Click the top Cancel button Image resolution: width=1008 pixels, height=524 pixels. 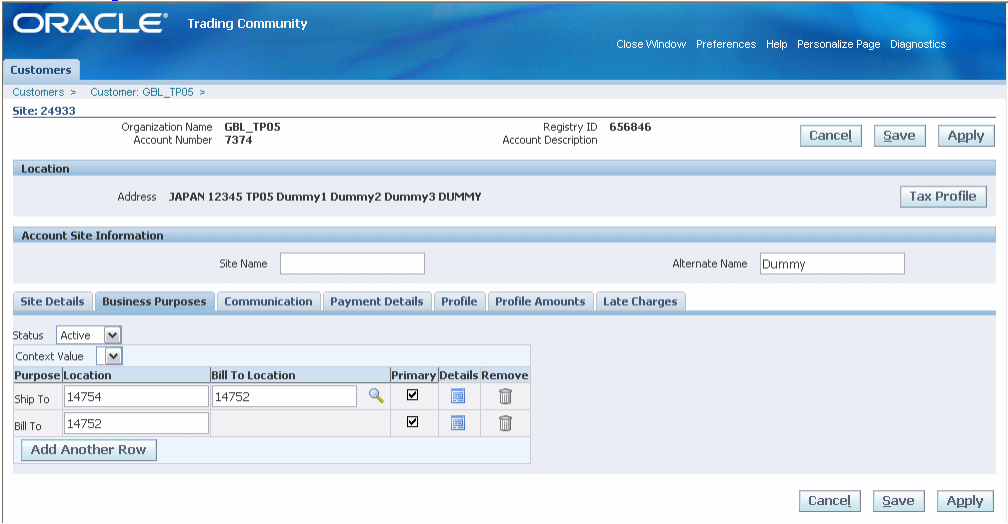(831, 136)
